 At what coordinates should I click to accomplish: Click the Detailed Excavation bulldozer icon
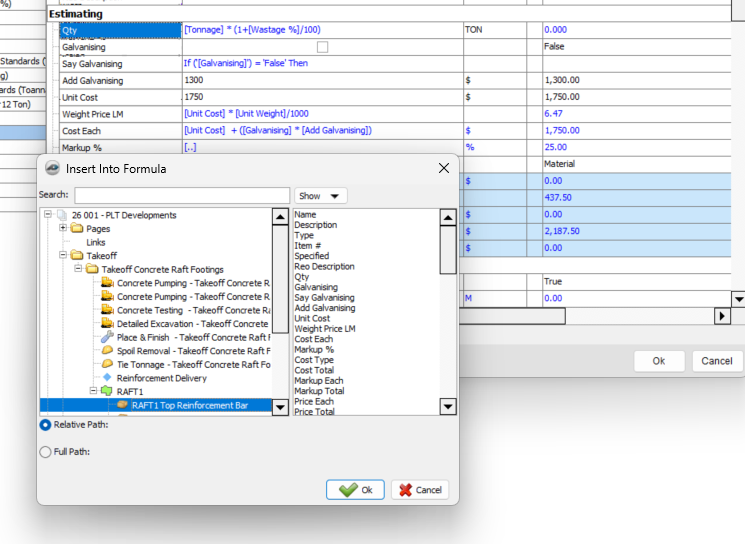click(x=107, y=324)
